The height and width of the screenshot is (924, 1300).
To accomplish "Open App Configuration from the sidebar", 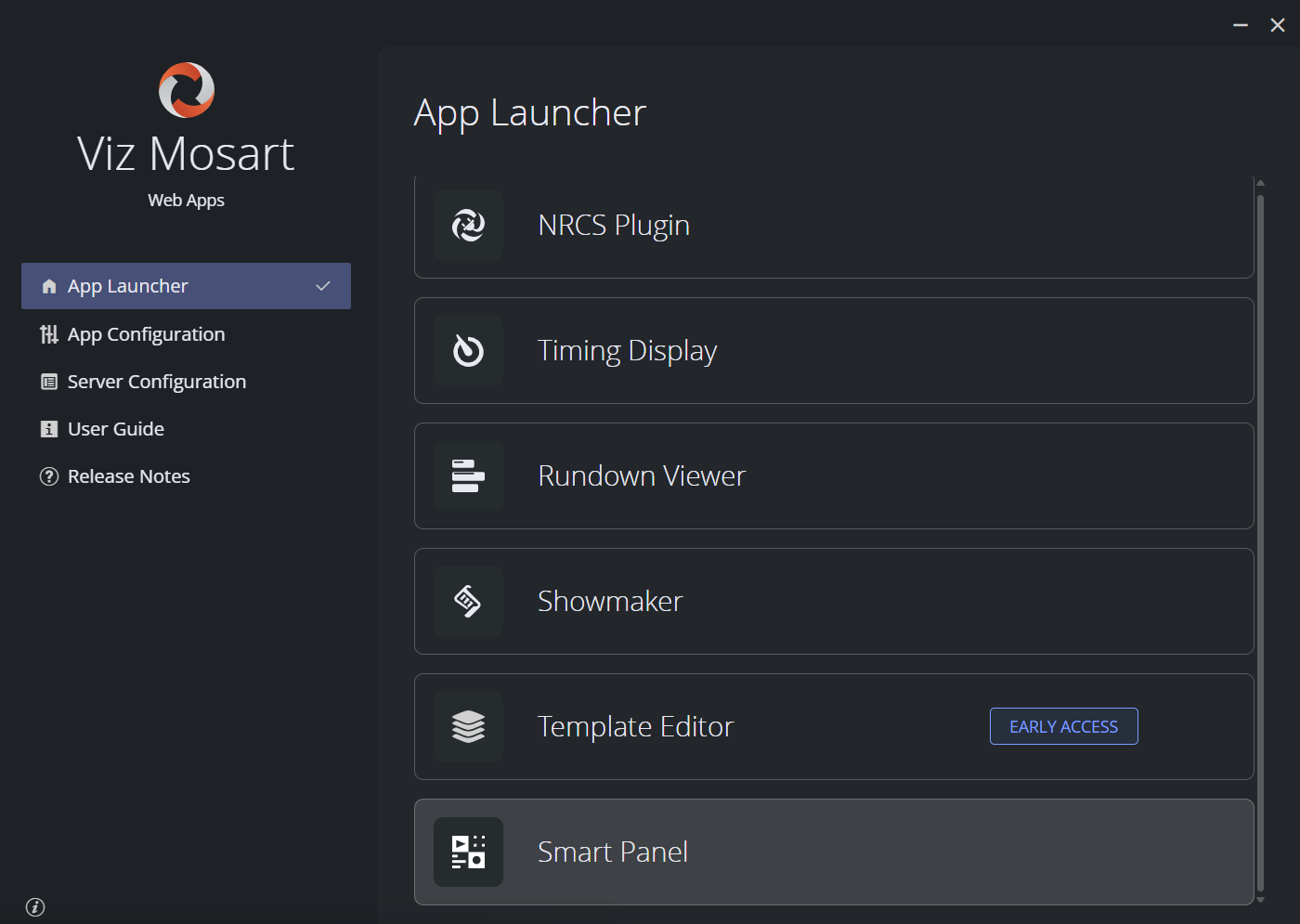I will (x=186, y=334).
